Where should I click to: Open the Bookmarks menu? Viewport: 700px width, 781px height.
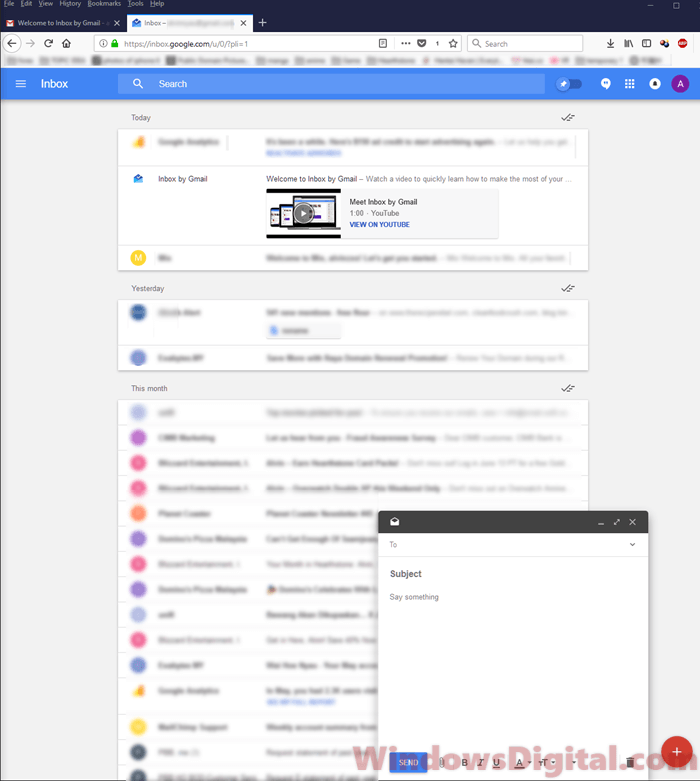pos(104,3)
